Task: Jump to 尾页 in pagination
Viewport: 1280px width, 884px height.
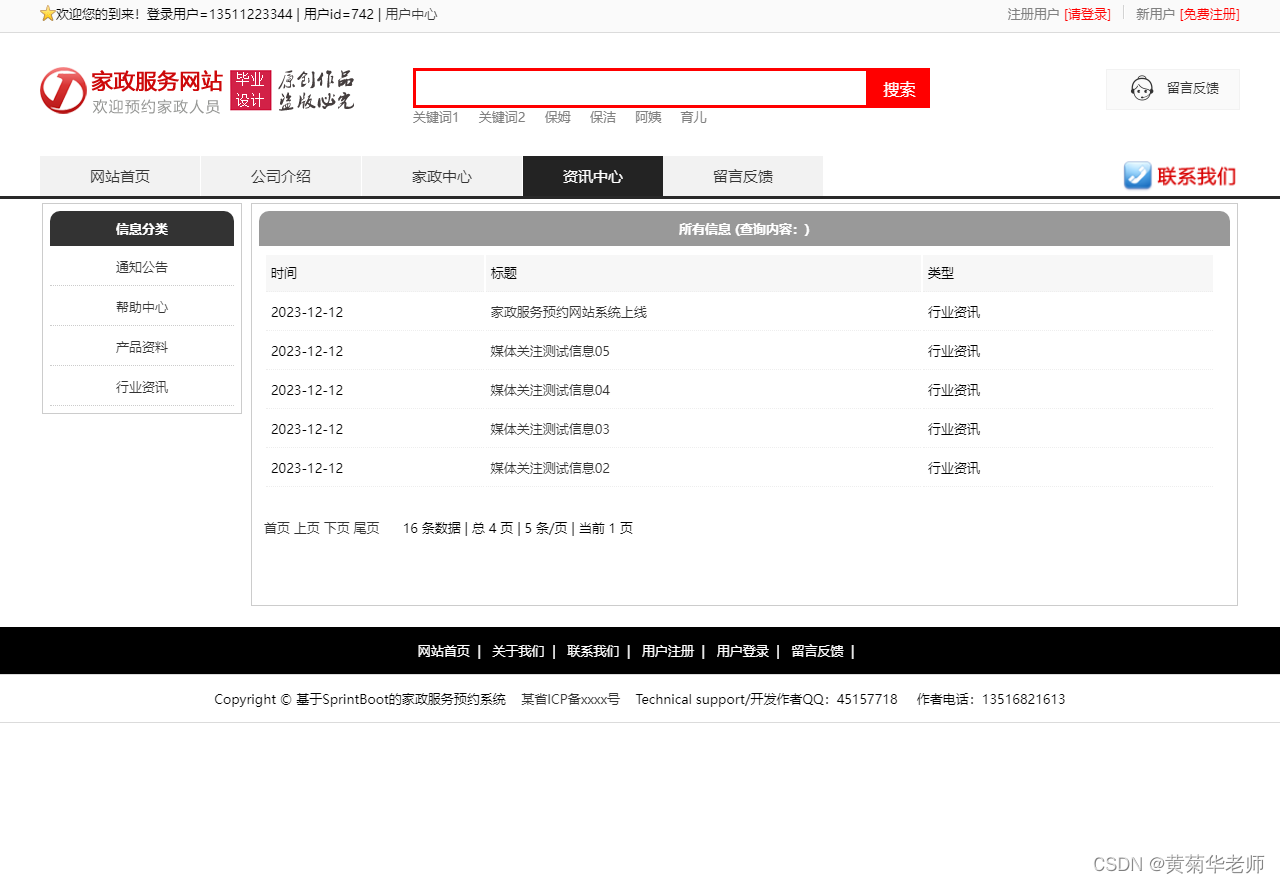Action: tap(367, 528)
